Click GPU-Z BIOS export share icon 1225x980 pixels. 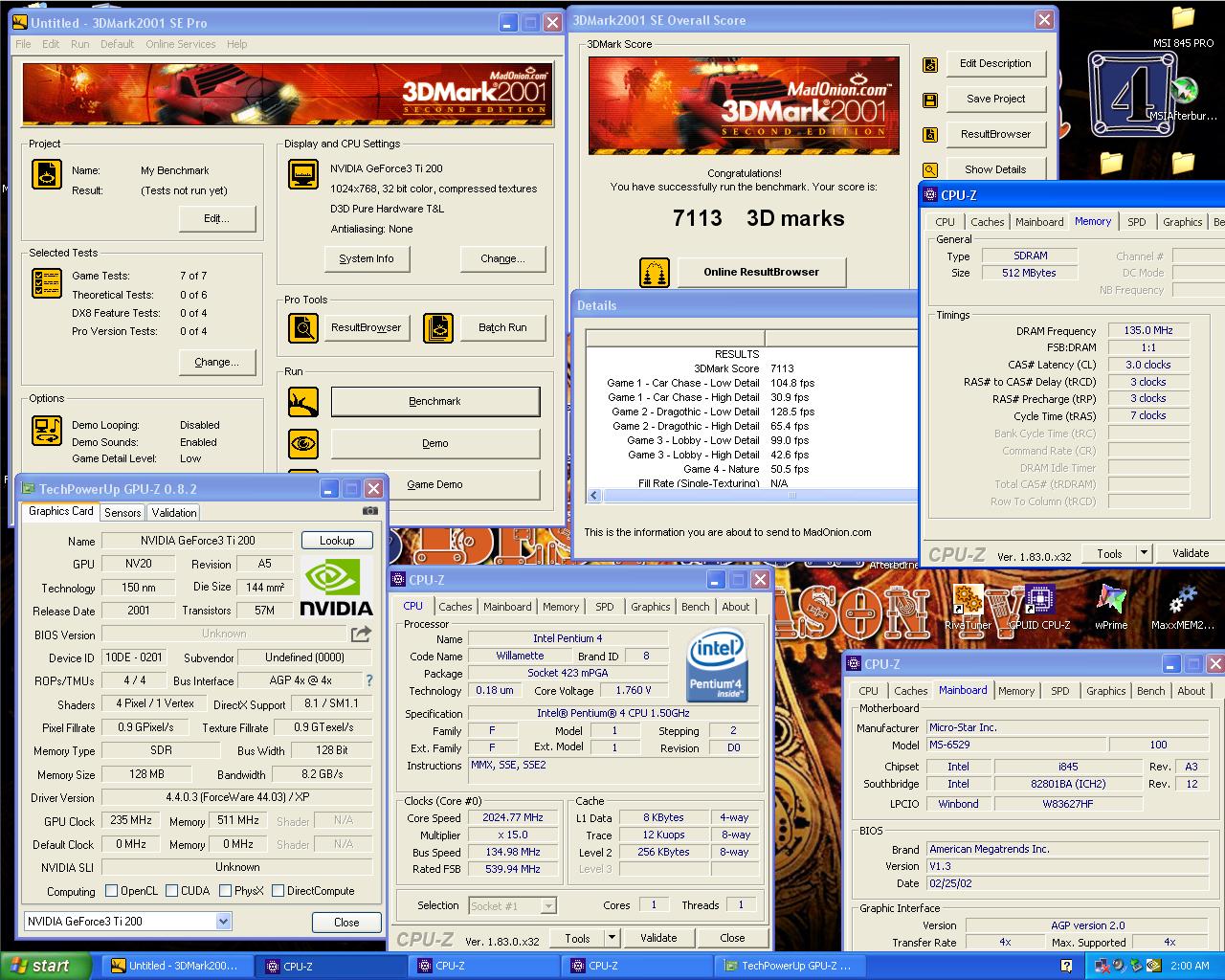click(x=361, y=634)
